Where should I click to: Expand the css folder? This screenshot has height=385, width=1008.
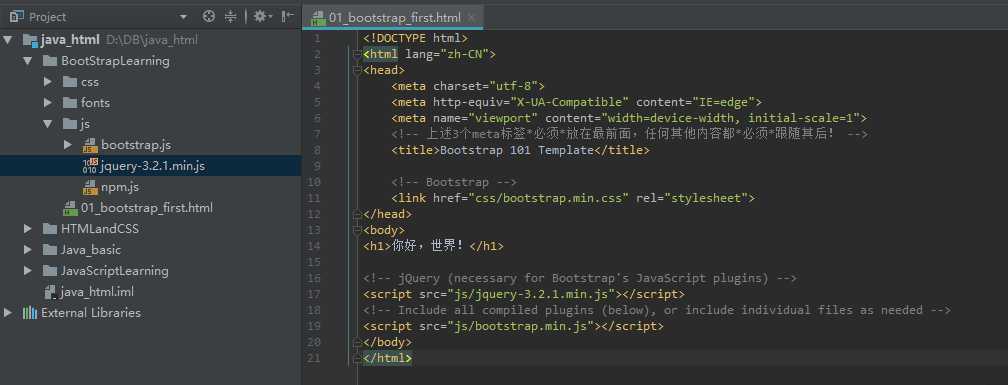tap(48, 82)
